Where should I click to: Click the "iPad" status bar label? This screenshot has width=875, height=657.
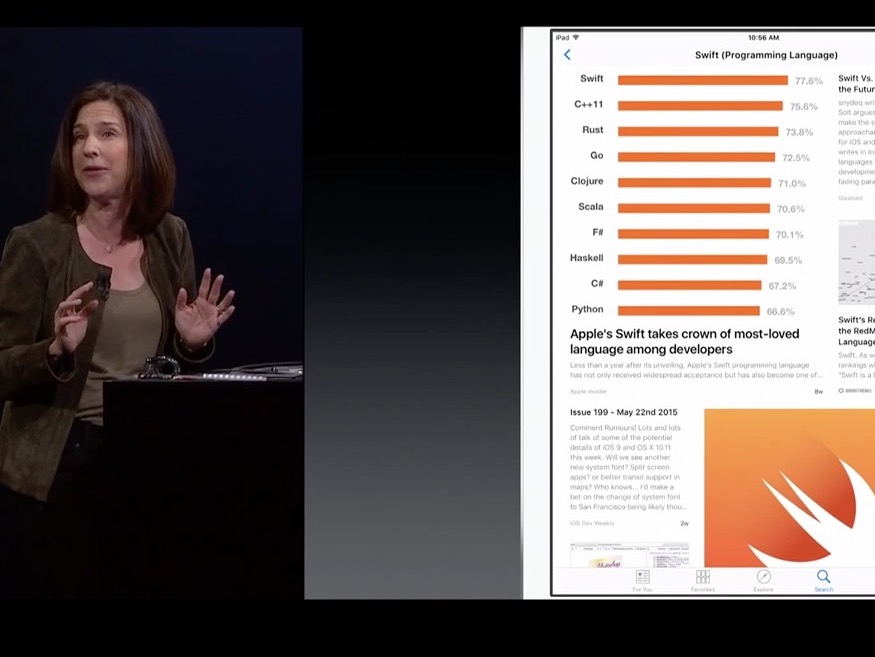click(562, 37)
